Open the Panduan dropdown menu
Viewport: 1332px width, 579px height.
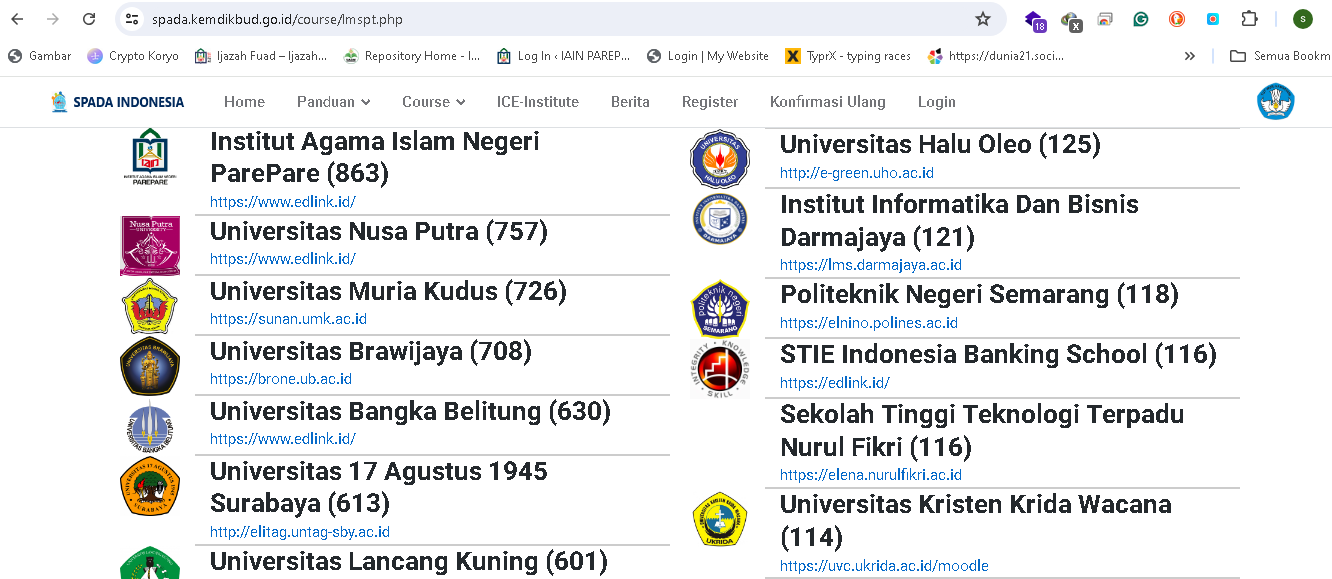click(x=333, y=101)
